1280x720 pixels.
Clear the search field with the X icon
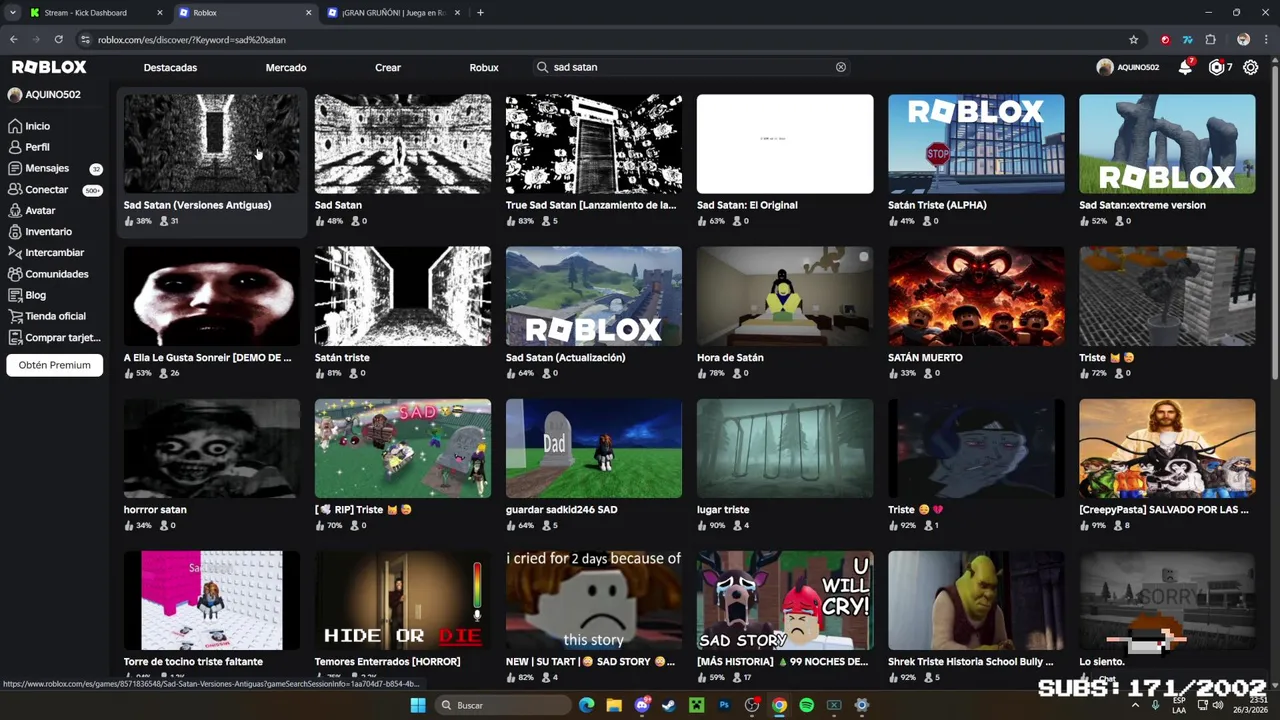tap(841, 67)
